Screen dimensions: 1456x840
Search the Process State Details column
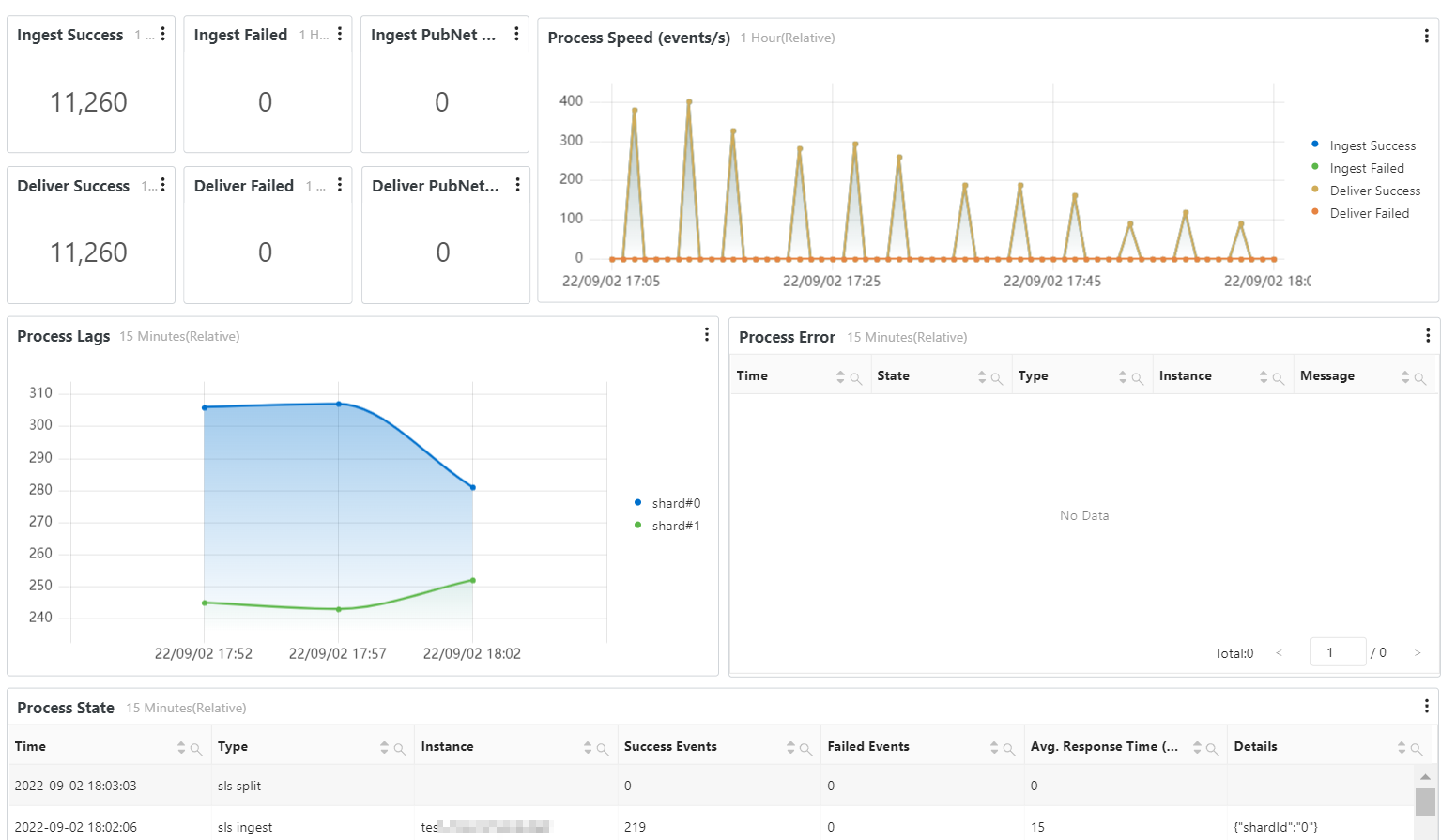(x=1417, y=750)
